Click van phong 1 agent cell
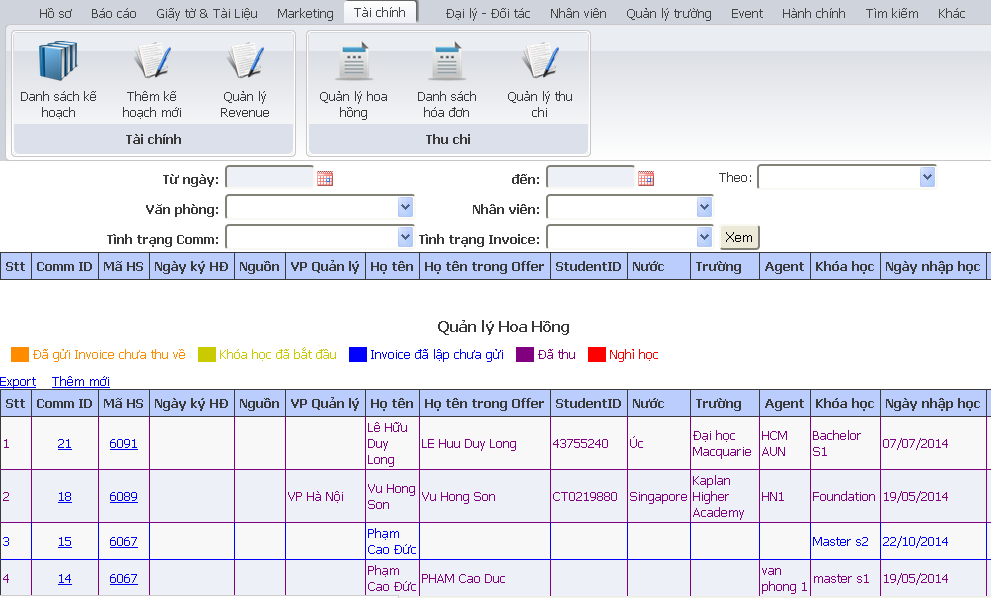991x598 pixels. (x=784, y=578)
